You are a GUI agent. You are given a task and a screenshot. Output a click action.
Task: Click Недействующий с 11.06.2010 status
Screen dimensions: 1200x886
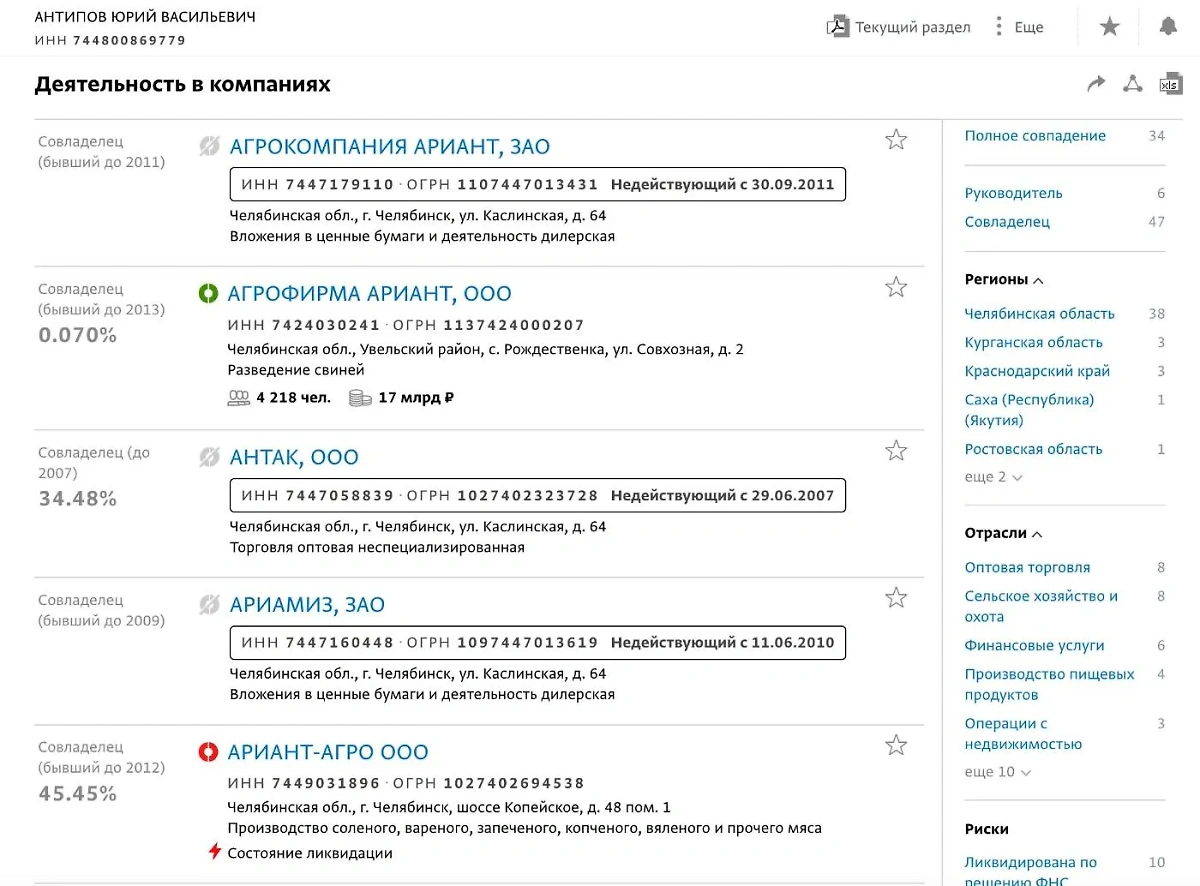tap(722, 643)
